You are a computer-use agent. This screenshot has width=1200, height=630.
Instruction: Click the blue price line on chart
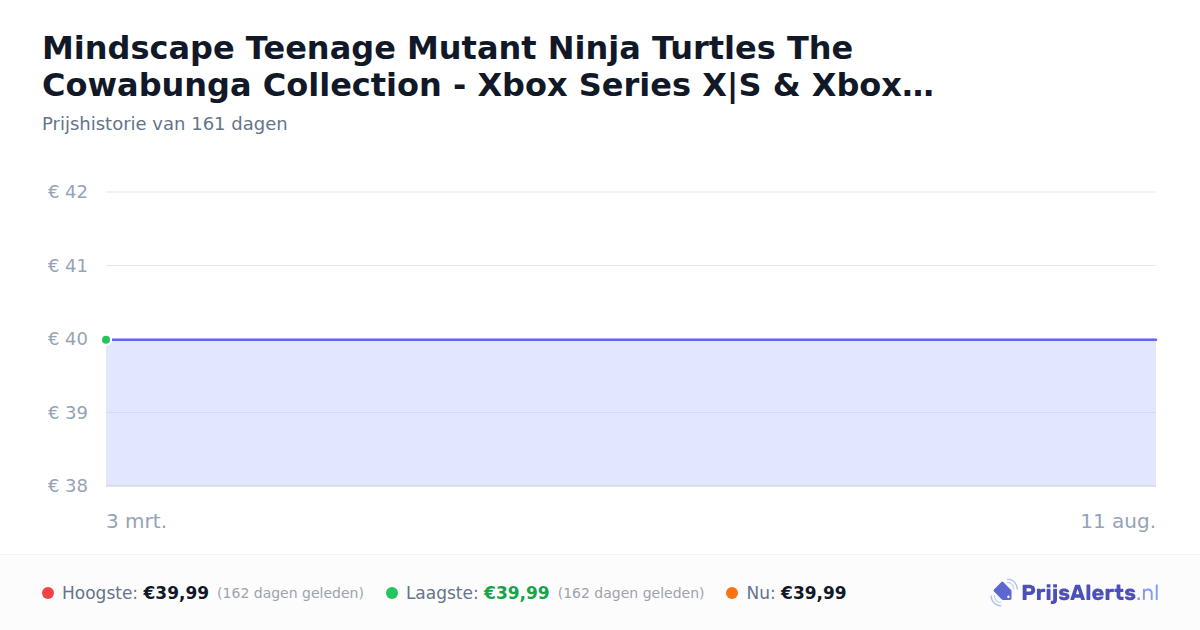click(x=631, y=339)
